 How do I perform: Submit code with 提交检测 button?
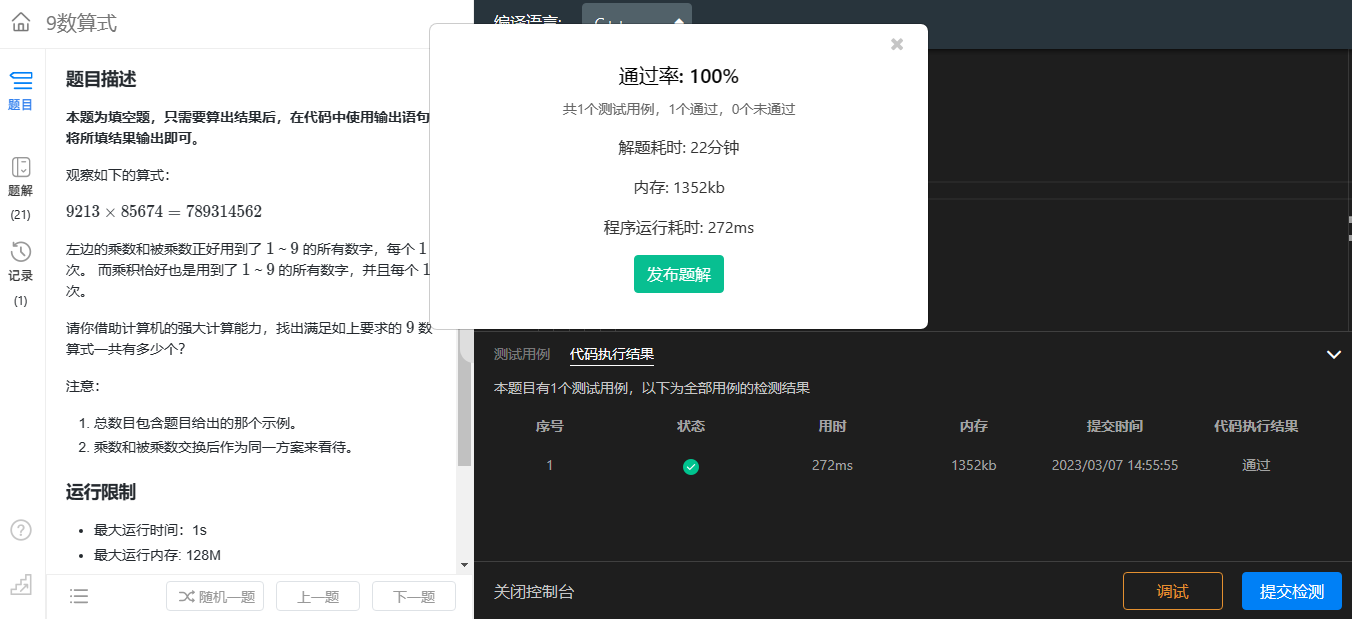tap(1292, 591)
